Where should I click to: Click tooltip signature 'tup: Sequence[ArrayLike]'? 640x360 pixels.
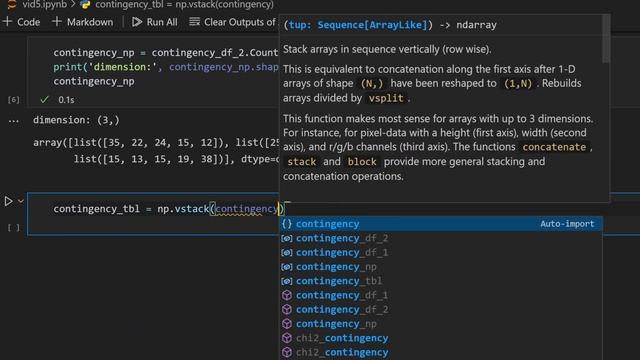[358, 25]
